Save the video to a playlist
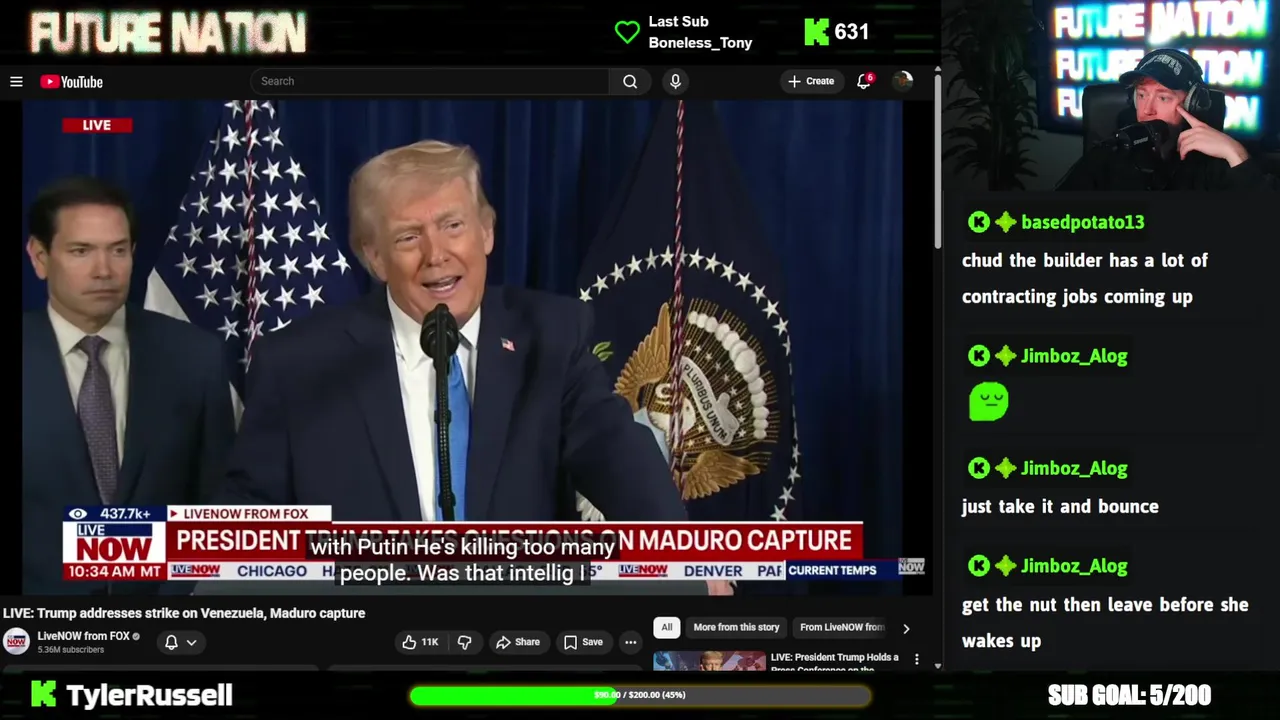This screenshot has height=720, width=1280. coord(583,642)
